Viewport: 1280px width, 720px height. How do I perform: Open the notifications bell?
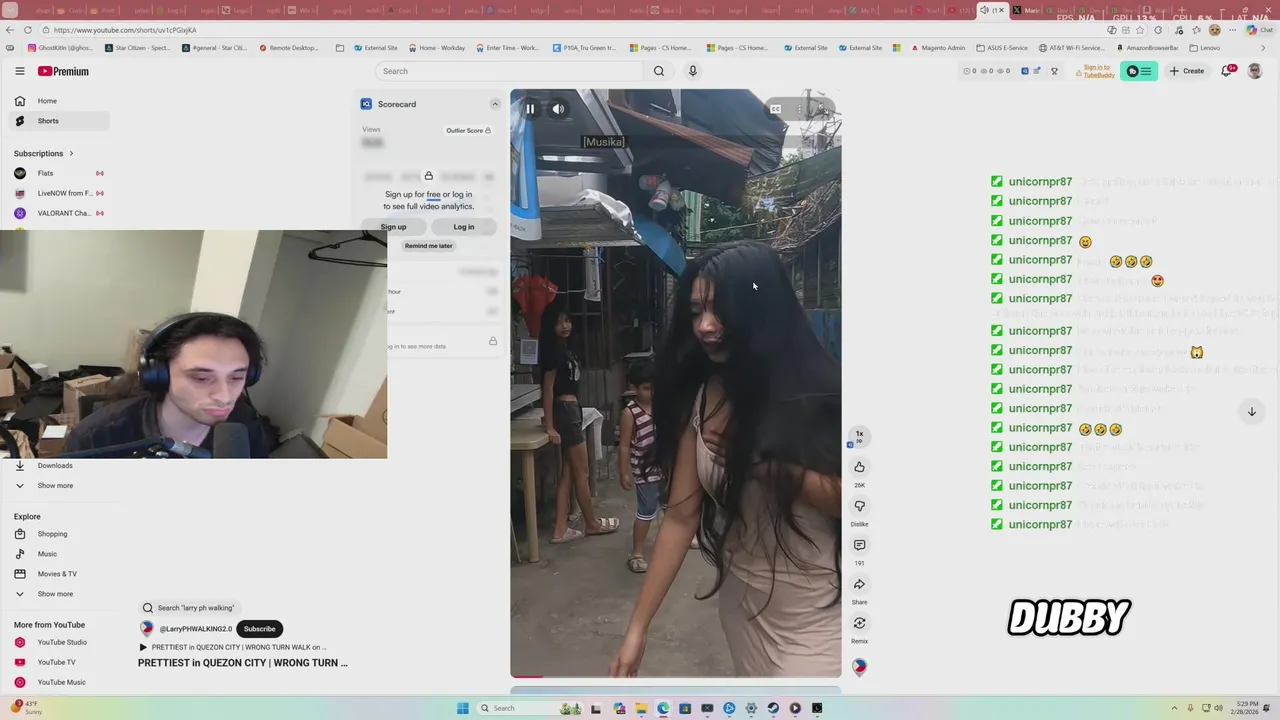click(x=1227, y=71)
